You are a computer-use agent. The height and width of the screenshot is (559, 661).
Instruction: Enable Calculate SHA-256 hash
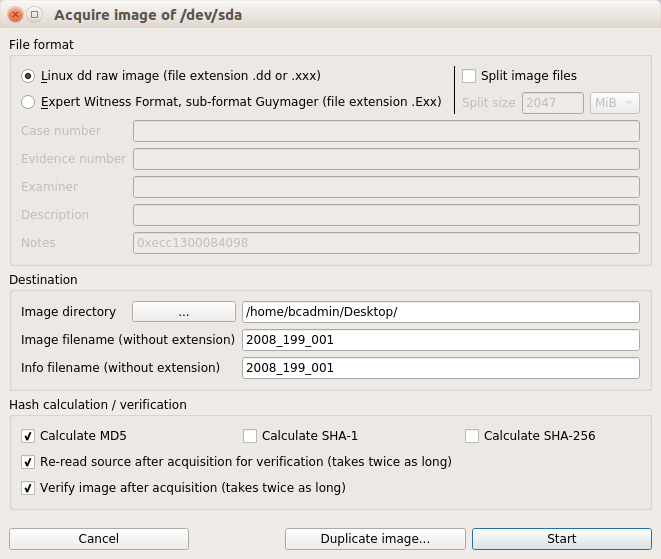click(472, 436)
